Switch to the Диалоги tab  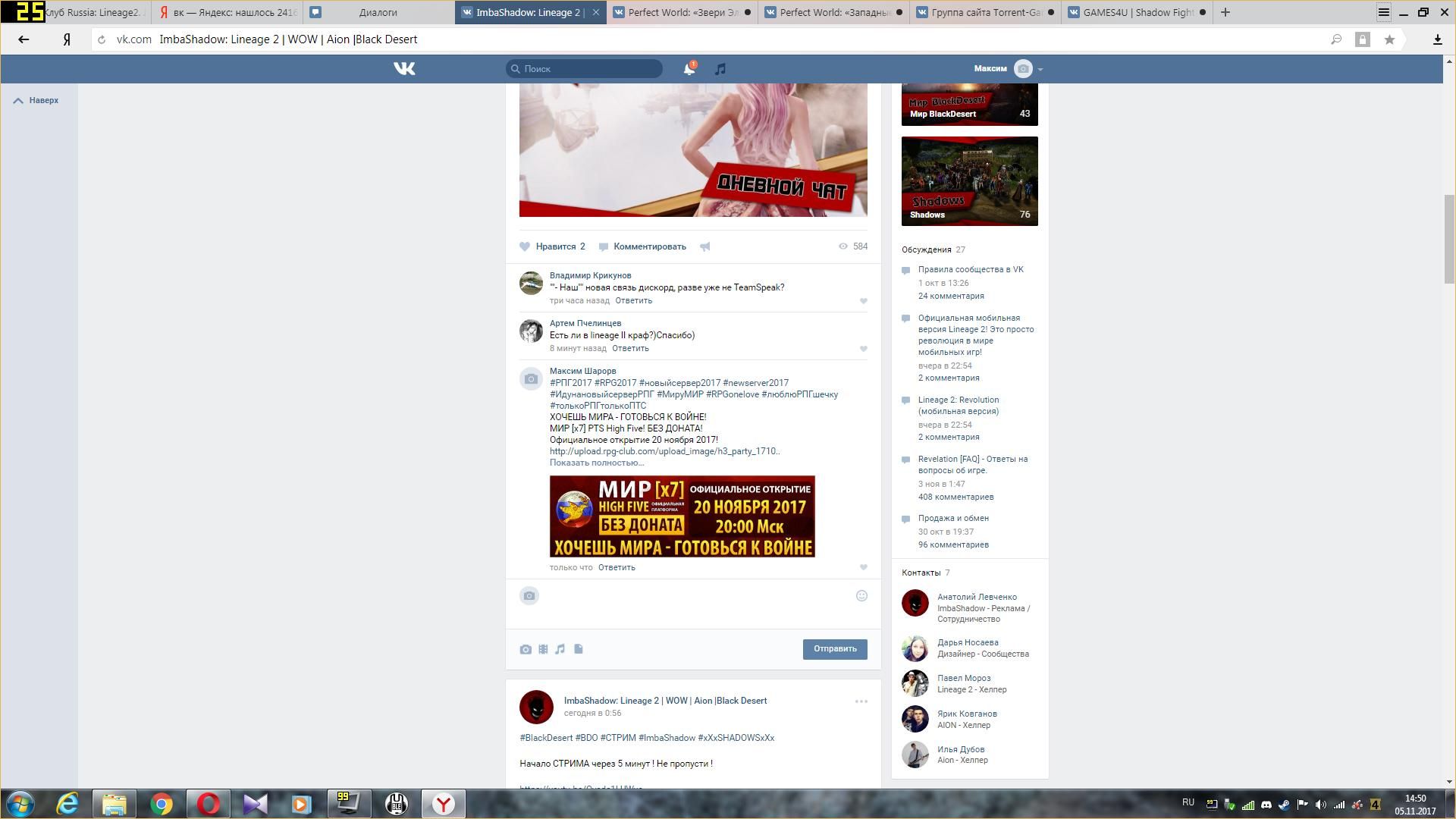[x=378, y=12]
